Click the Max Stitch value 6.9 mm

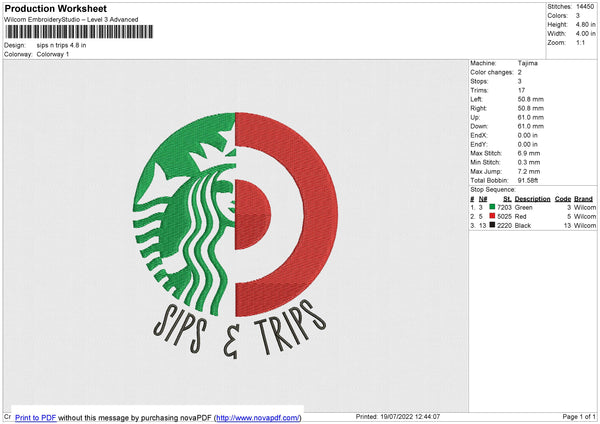(529, 153)
